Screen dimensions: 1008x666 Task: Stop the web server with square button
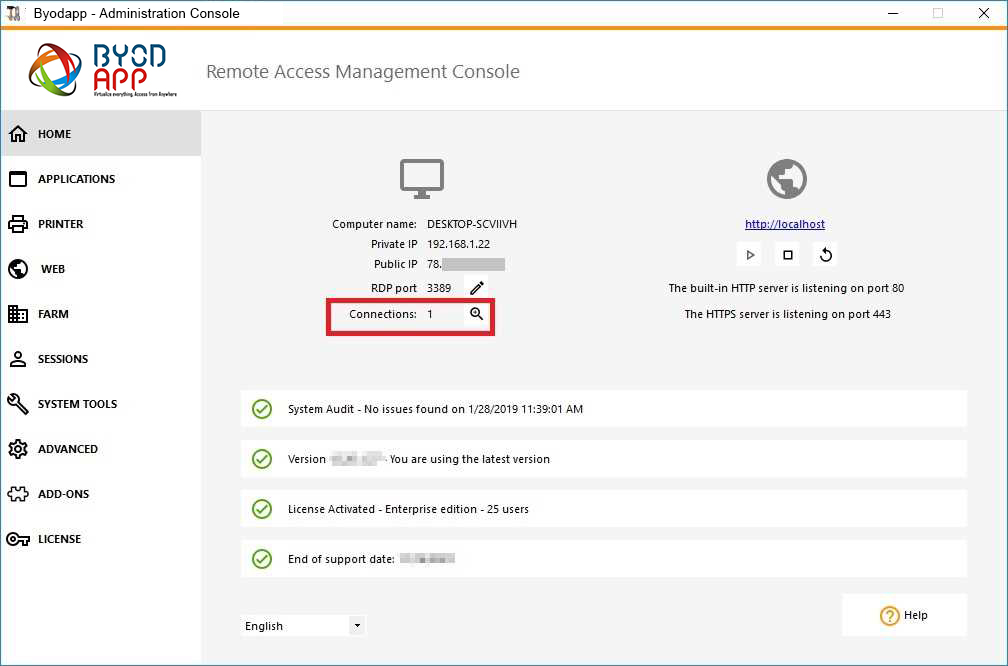pos(788,255)
